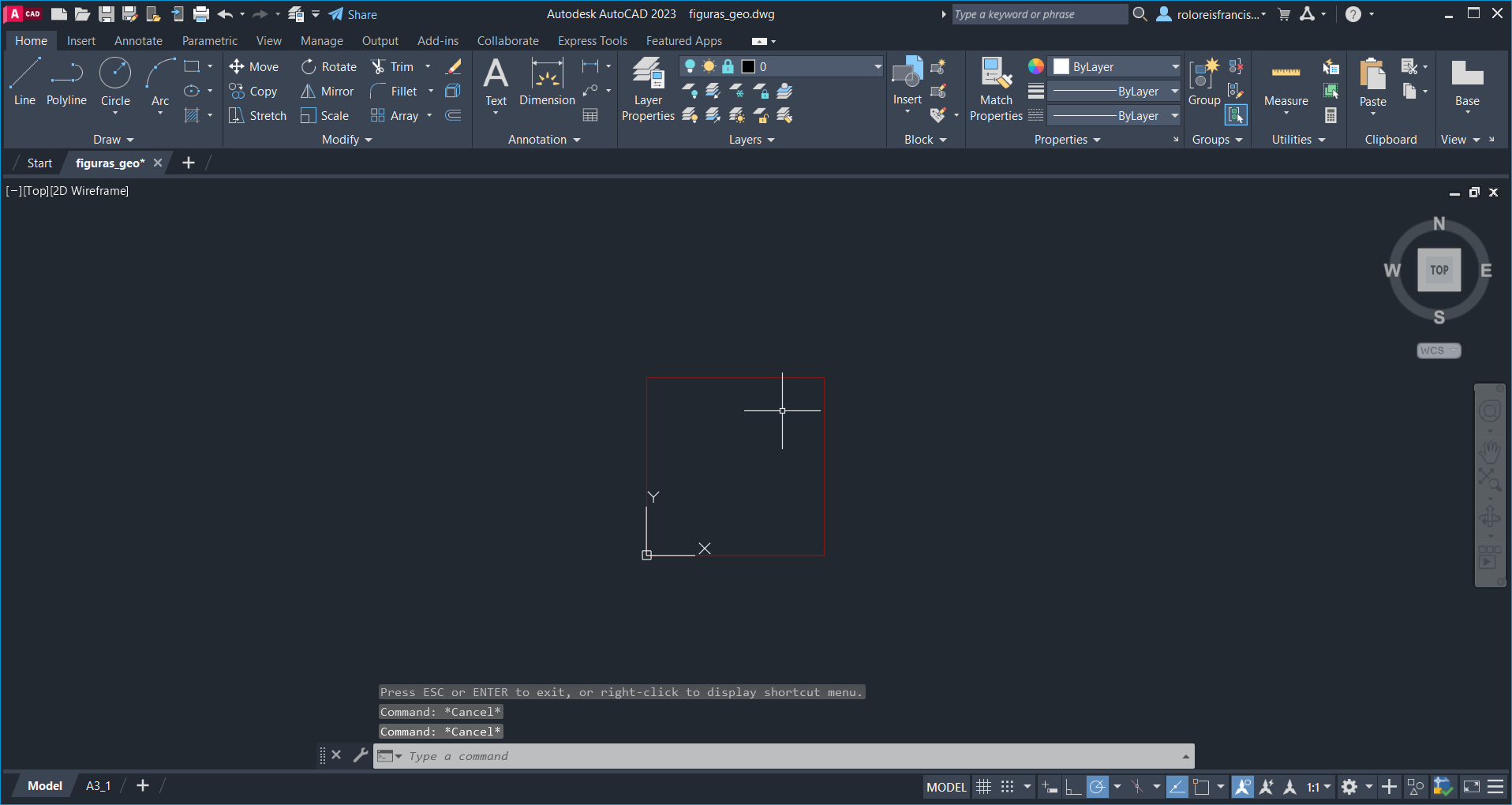Click the Mirror tool
The width and height of the screenshot is (1512, 805).
coord(327,92)
